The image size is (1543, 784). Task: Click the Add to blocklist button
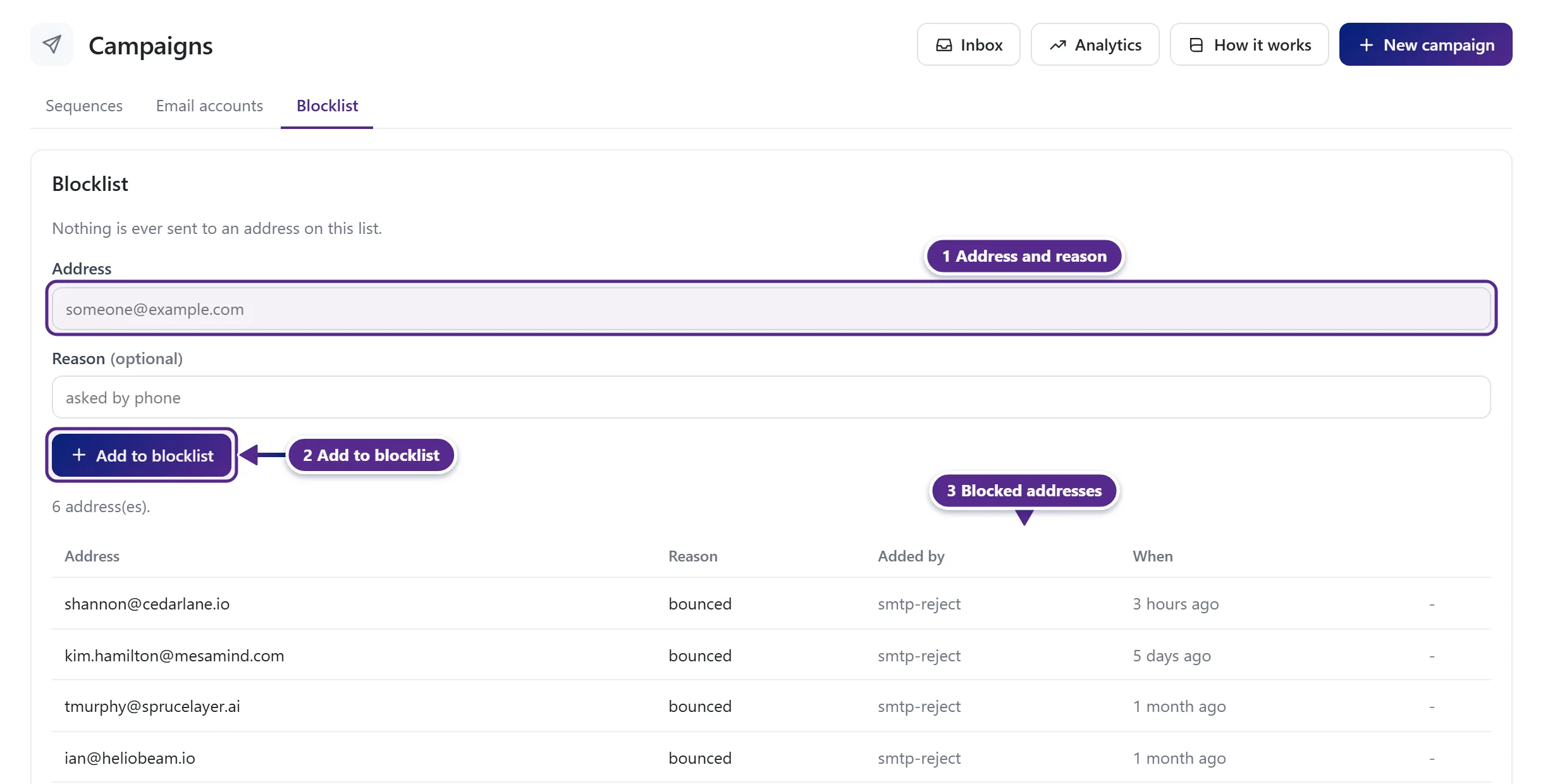142,455
